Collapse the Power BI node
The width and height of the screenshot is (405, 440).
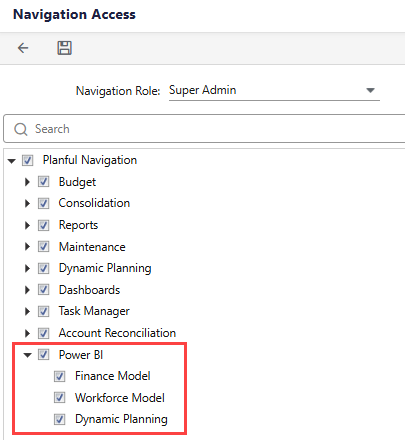pos(27,355)
